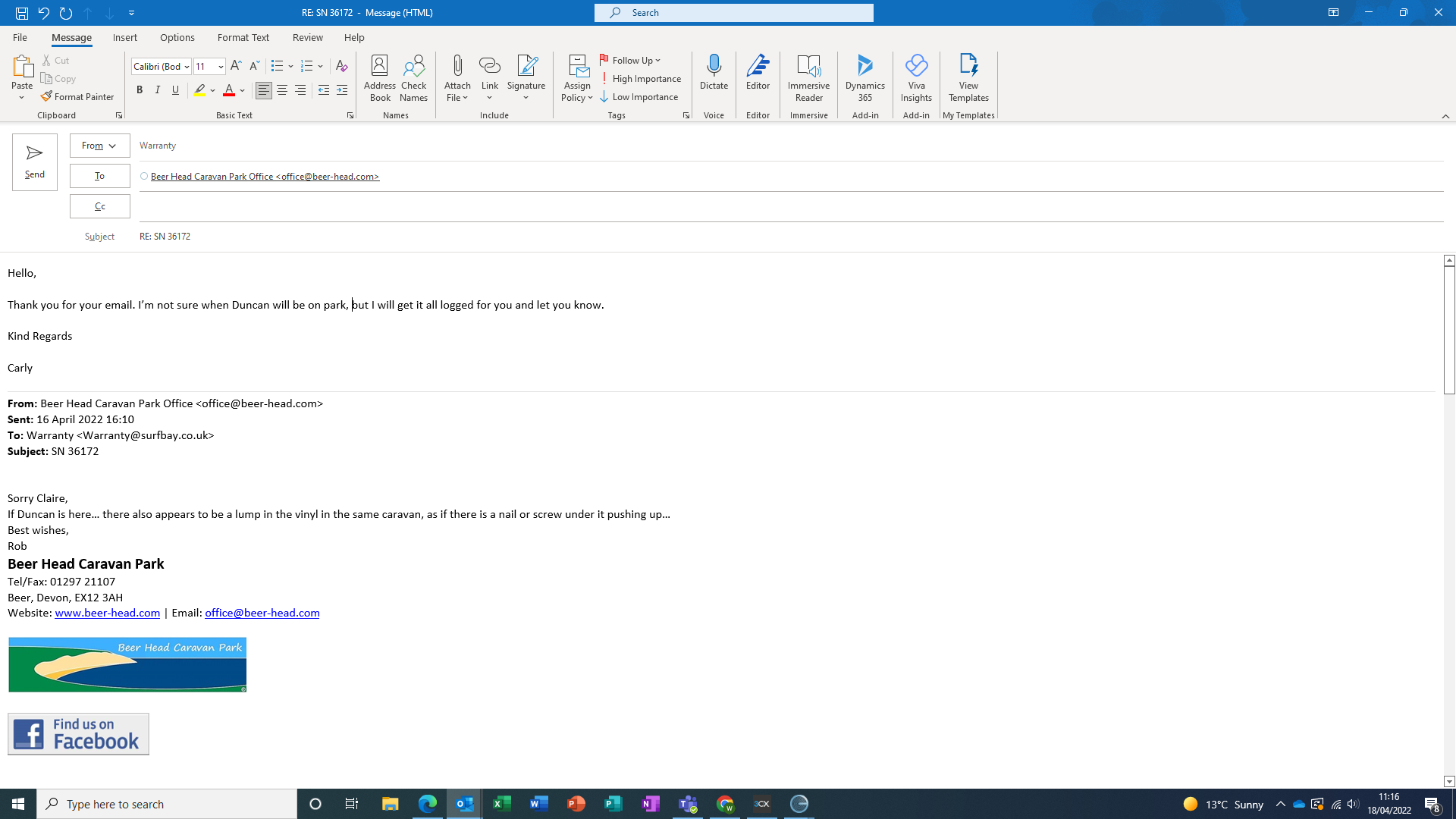Open the From account dropdown
Image resolution: width=1456 pixels, height=819 pixels.
pyautogui.click(x=99, y=146)
